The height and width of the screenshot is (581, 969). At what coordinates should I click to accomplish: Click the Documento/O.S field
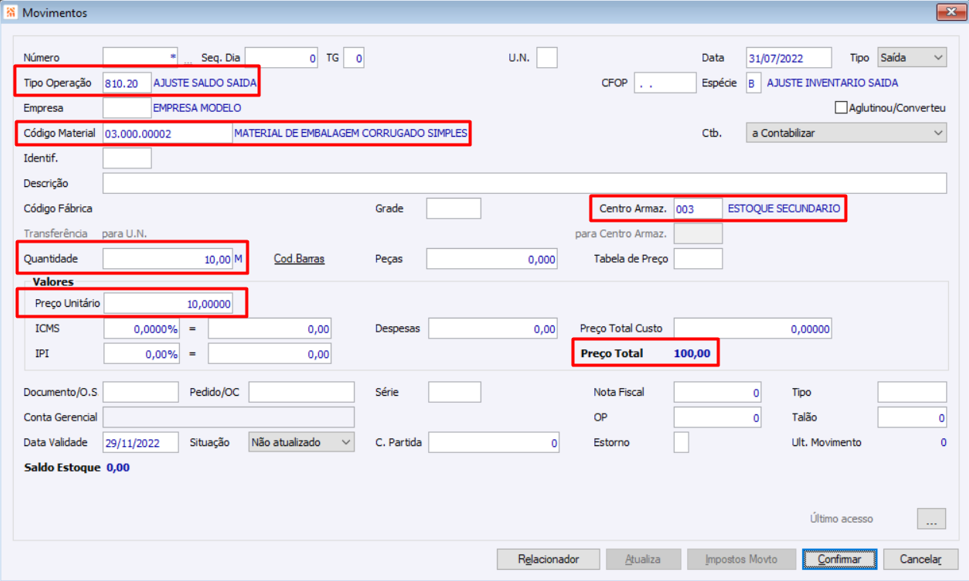pos(141,392)
